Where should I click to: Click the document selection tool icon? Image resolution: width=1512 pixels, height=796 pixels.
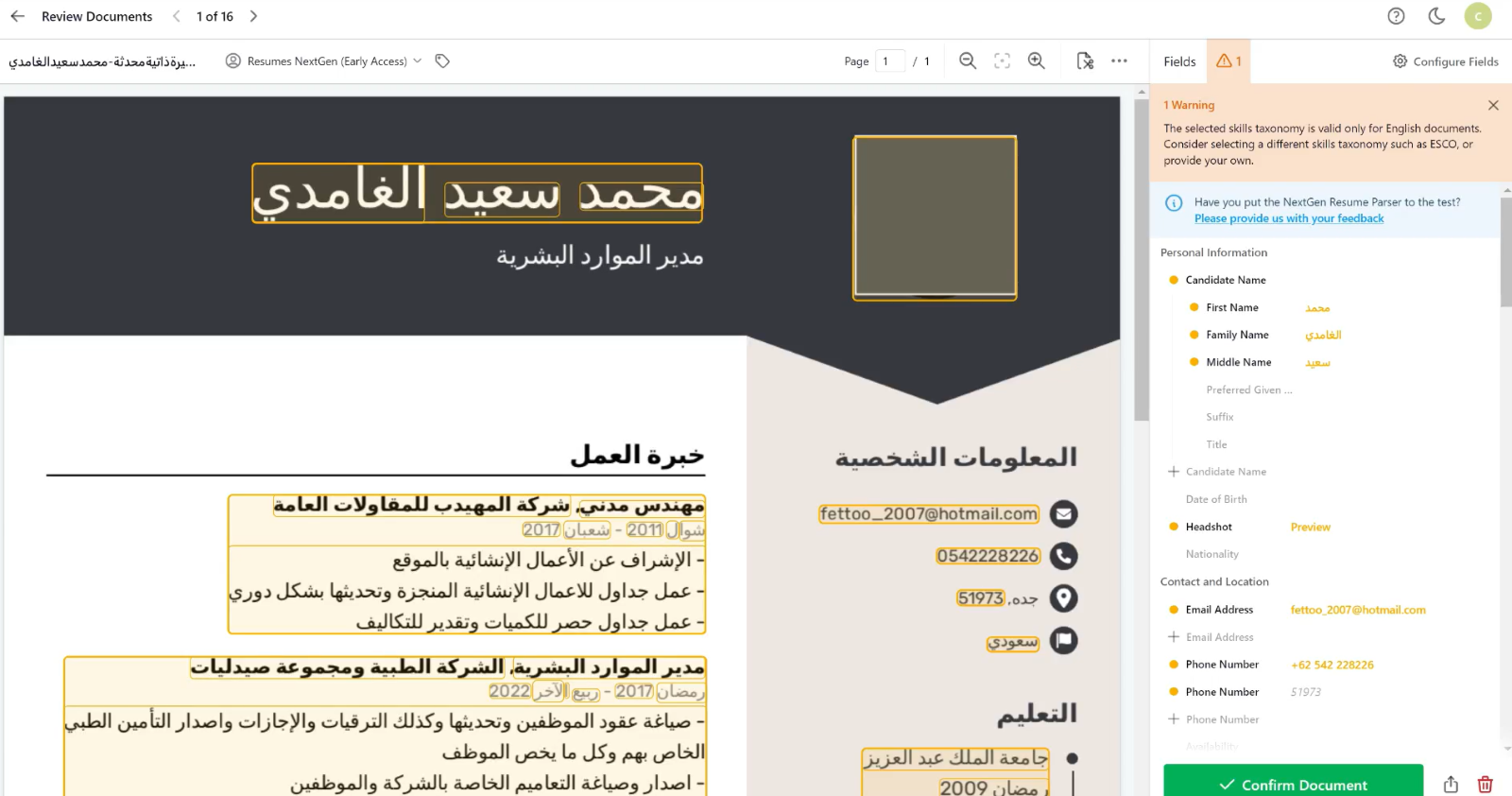[x=1085, y=61]
